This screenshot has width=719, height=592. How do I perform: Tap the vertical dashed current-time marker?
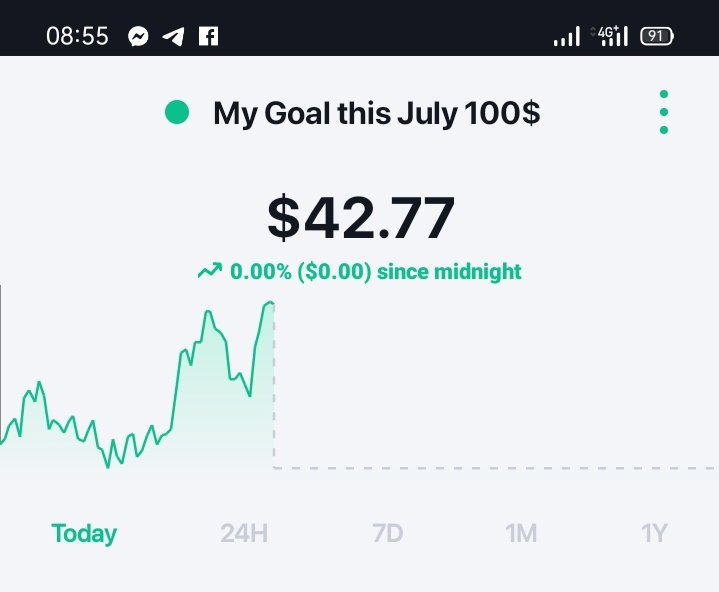pyautogui.click(x=274, y=385)
